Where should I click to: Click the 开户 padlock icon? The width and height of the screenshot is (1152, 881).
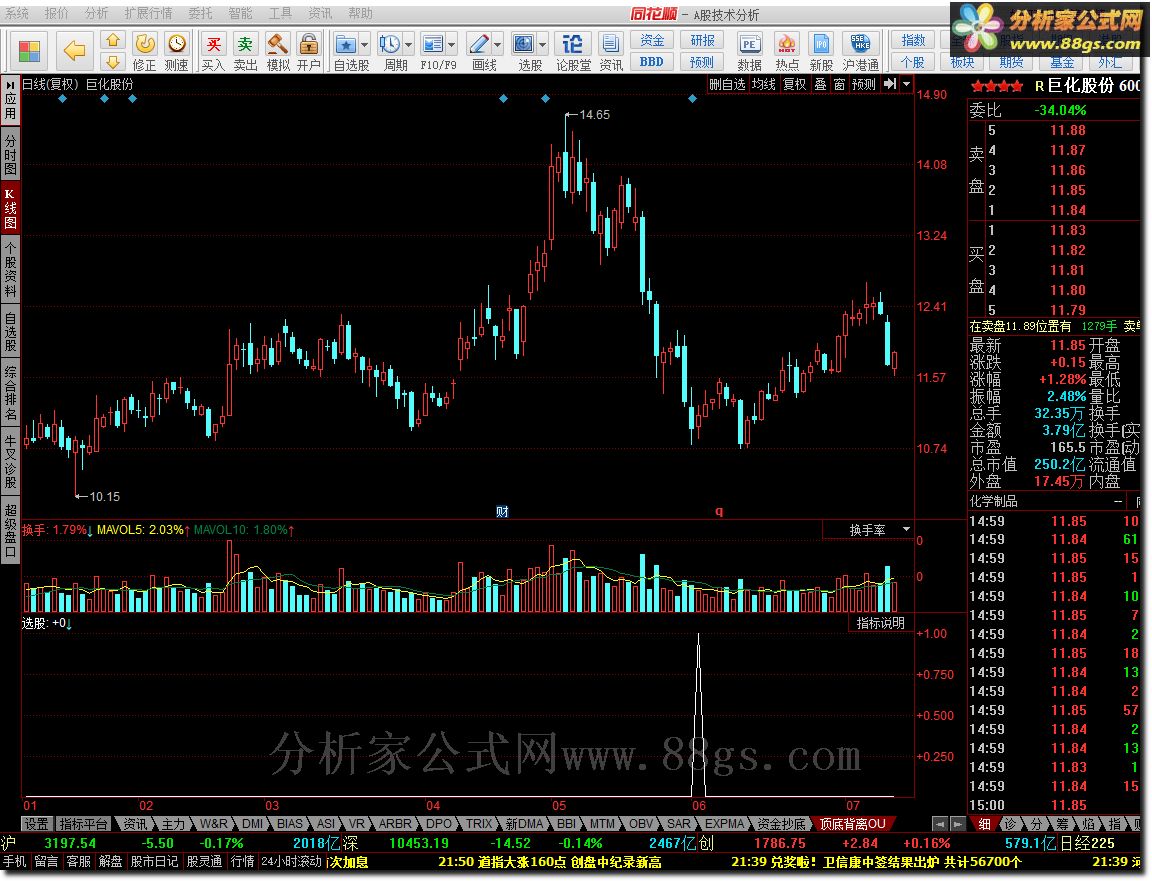pos(309,44)
